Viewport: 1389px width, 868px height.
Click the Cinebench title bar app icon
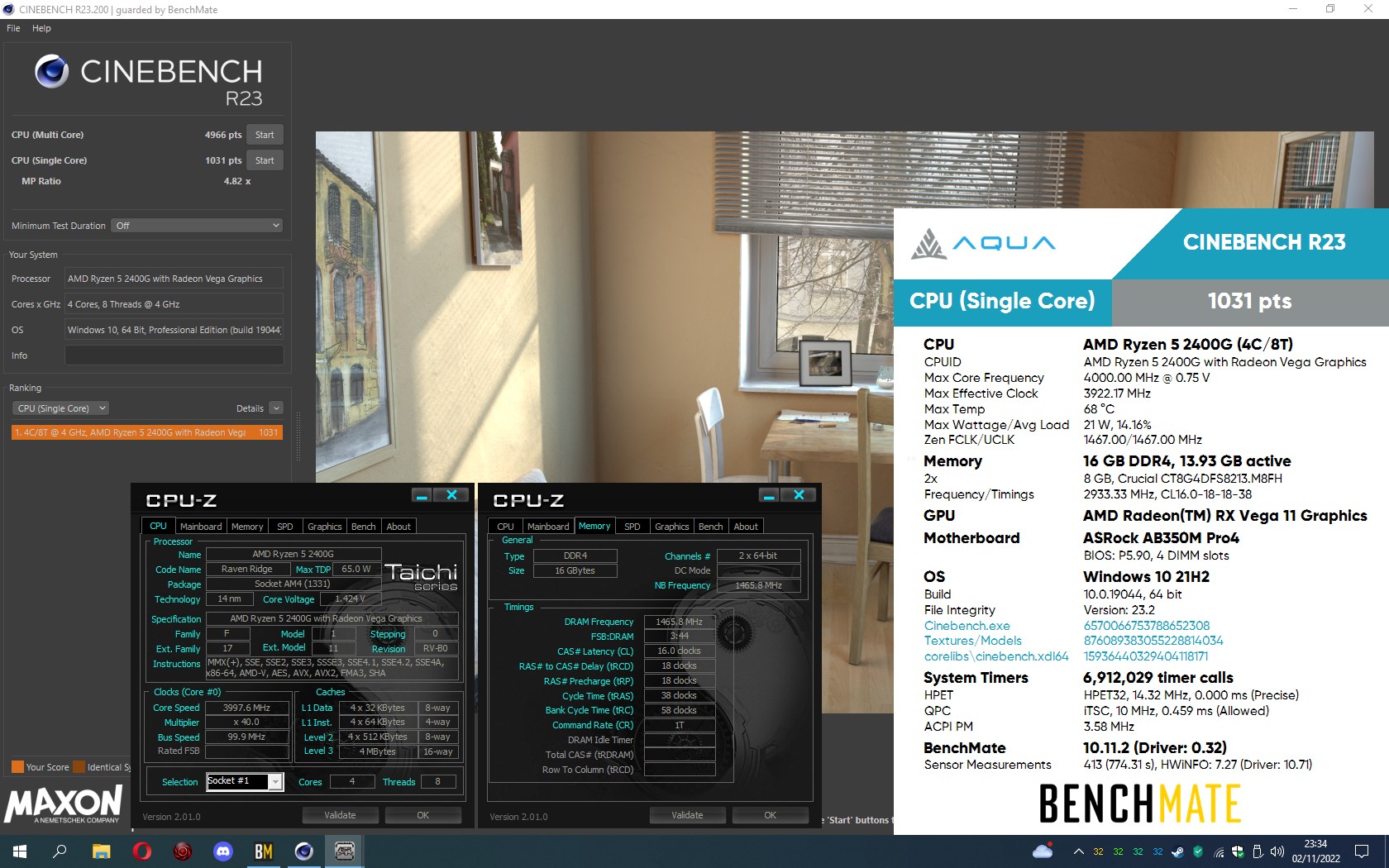(8, 9)
